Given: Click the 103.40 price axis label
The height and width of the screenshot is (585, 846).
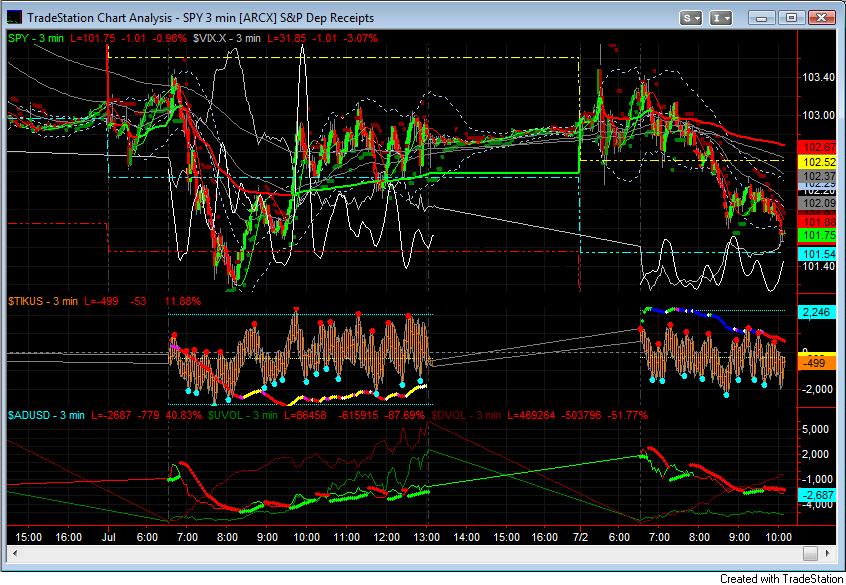Looking at the screenshot, I should 818,77.
